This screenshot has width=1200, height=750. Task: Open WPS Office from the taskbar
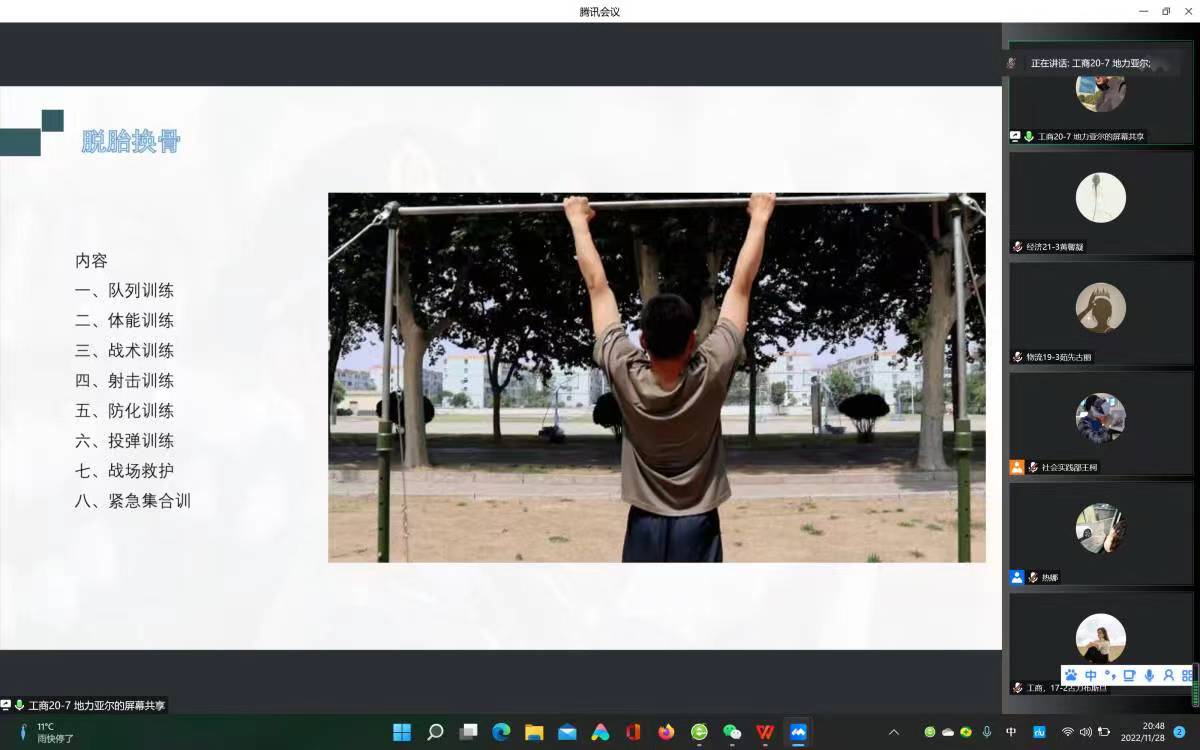[x=765, y=732]
